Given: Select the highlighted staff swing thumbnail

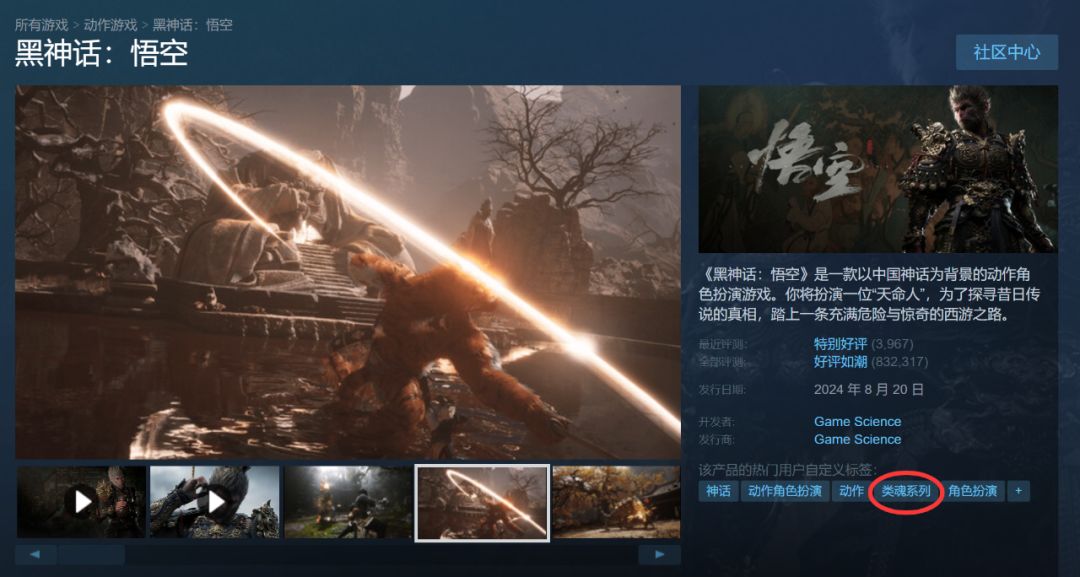Looking at the screenshot, I should tap(482, 503).
